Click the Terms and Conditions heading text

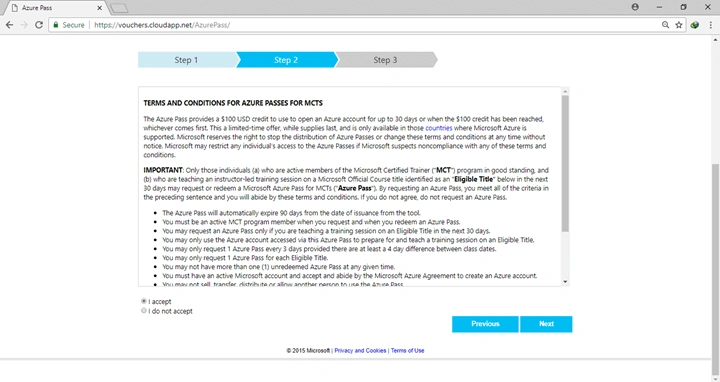(233, 103)
